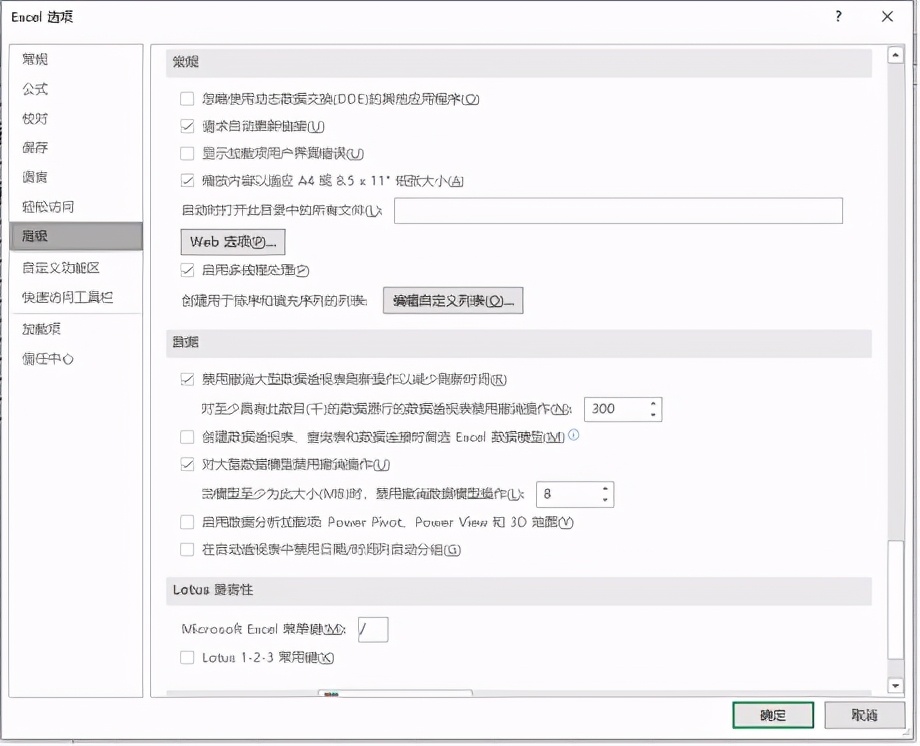
Task: Decrease the data model size 8 spinner down arrow
Action: (x=606, y=500)
